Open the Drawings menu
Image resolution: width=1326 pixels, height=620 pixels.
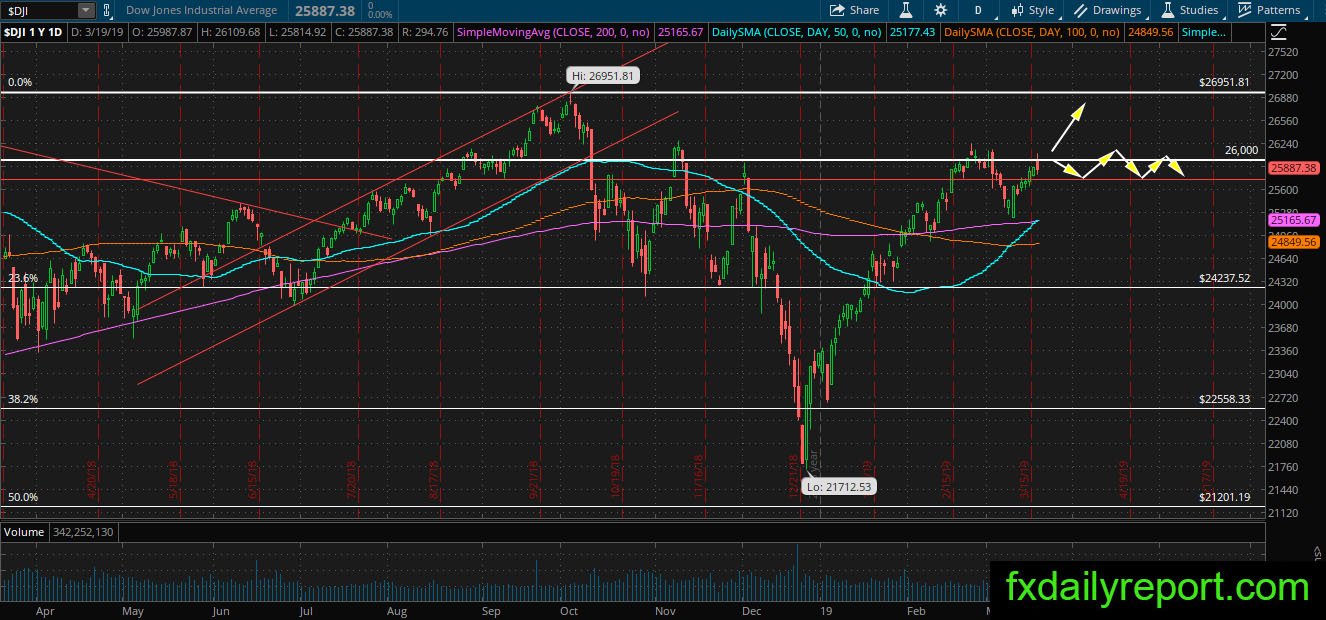coord(1108,10)
